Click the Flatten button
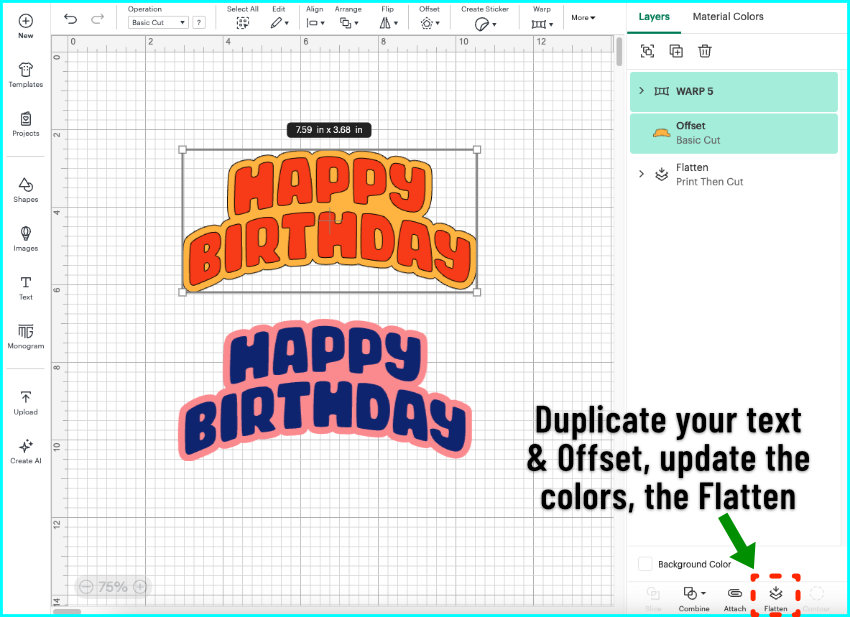Screen dimensions: 850x617 [x=776, y=599]
